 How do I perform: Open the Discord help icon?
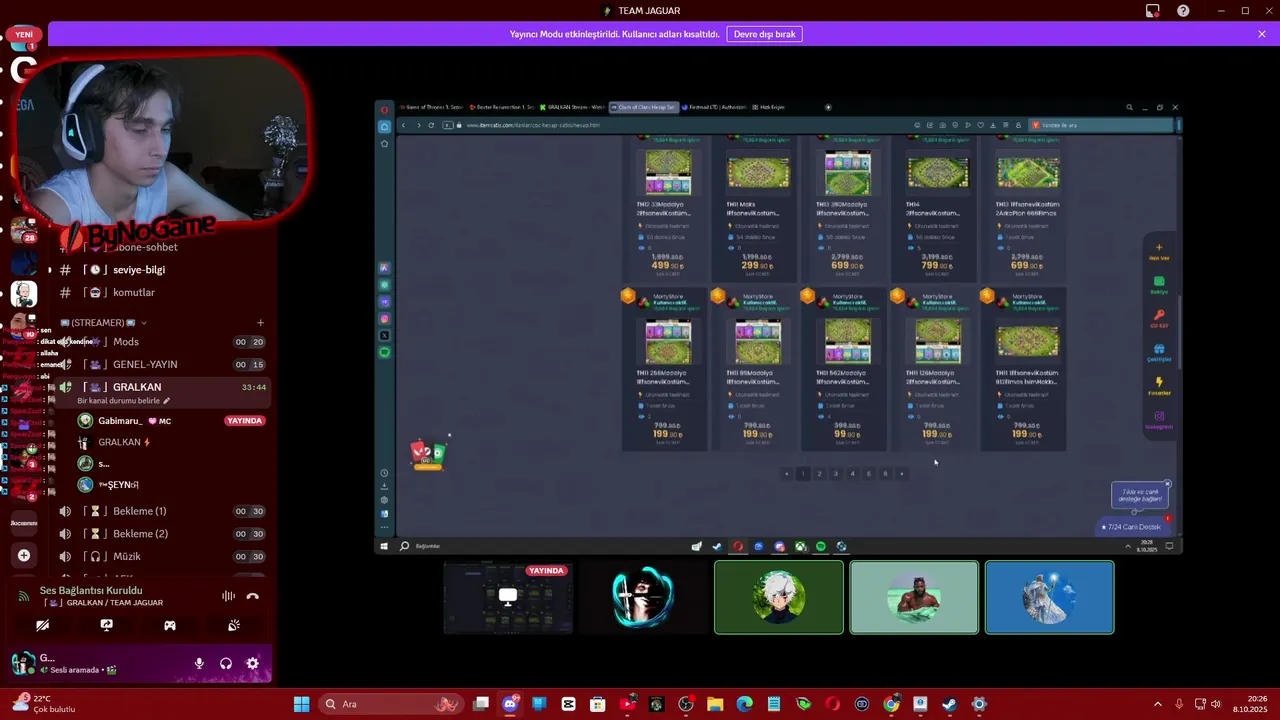(x=1183, y=11)
